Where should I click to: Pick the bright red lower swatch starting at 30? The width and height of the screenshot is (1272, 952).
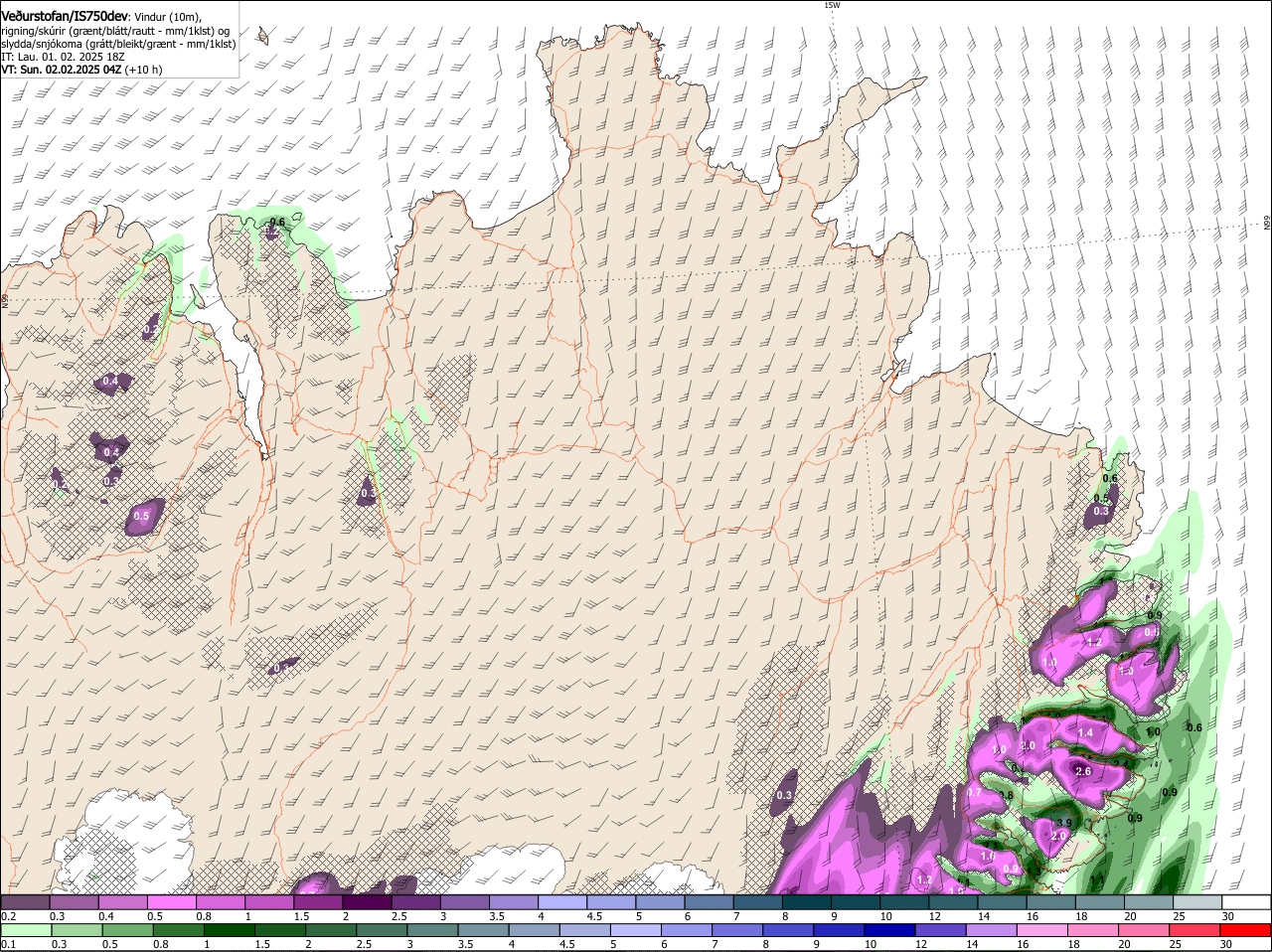[1248, 930]
